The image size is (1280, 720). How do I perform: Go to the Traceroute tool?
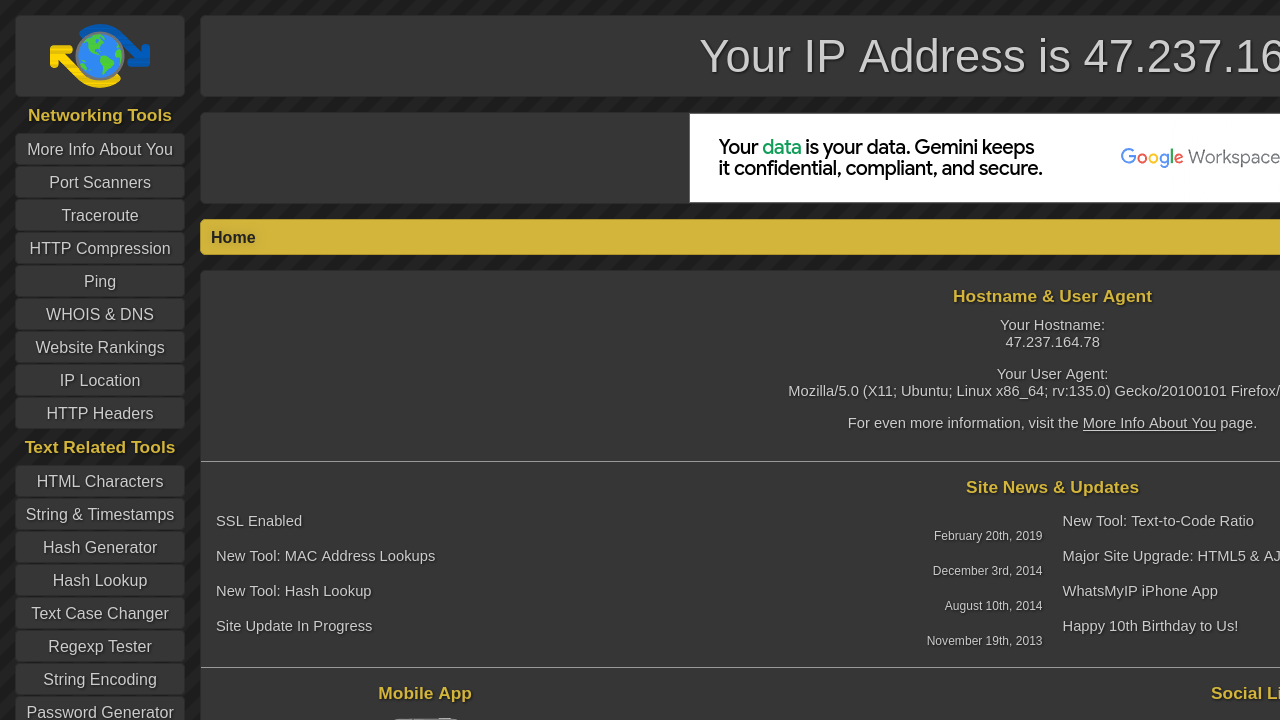pos(100,215)
